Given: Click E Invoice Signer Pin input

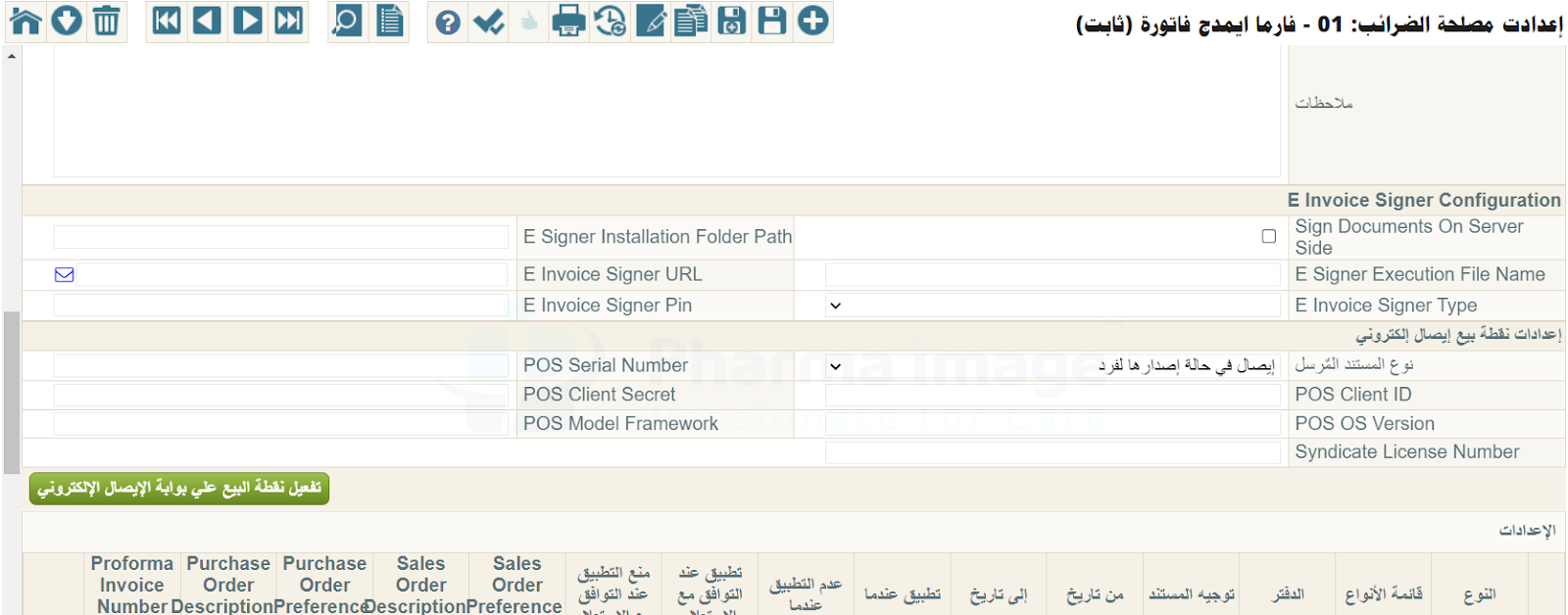Looking at the screenshot, I should click(x=280, y=306).
